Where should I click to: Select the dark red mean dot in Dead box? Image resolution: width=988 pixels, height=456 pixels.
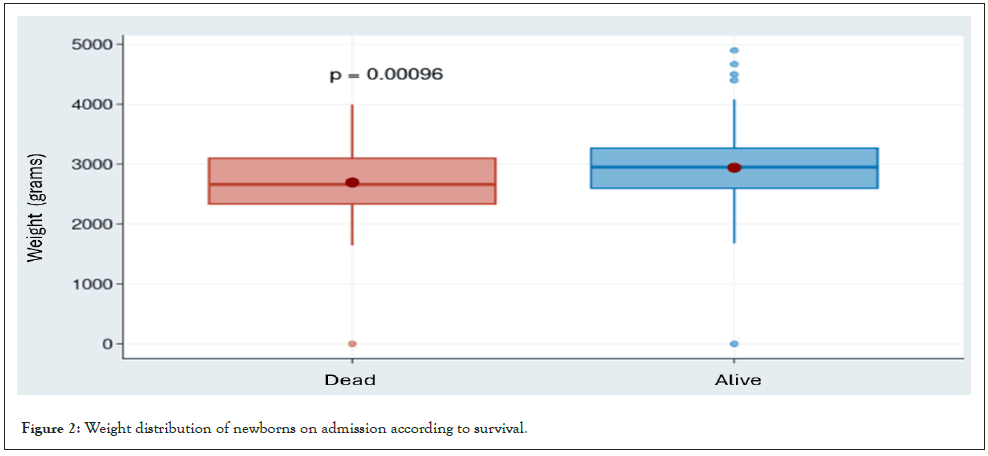pos(352,182)
